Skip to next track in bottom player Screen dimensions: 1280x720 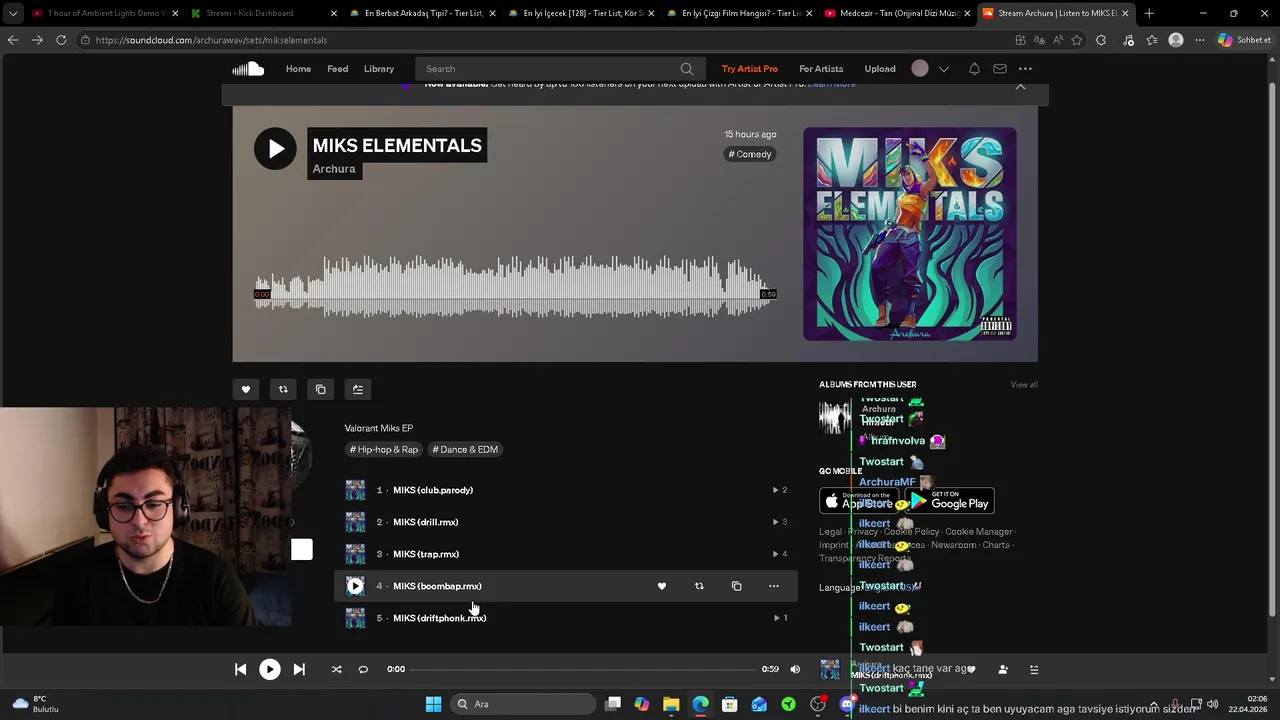pyautogui.click(x=299, y=669)
